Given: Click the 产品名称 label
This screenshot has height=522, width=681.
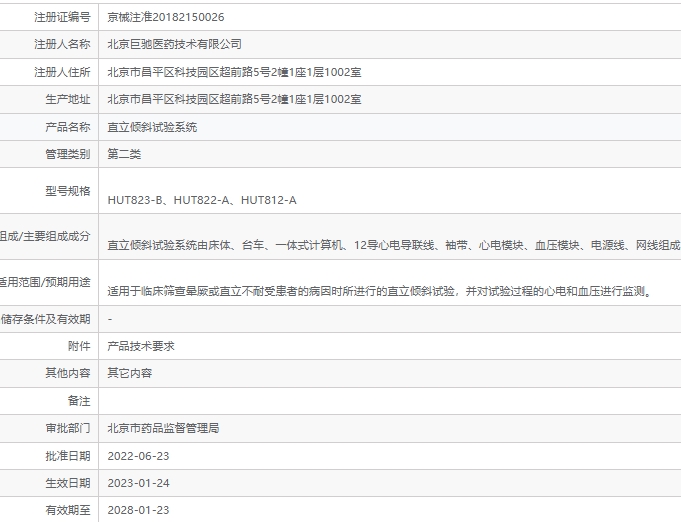Looking at the screenshot, I should pyautogui.click(x=68, y=127).
